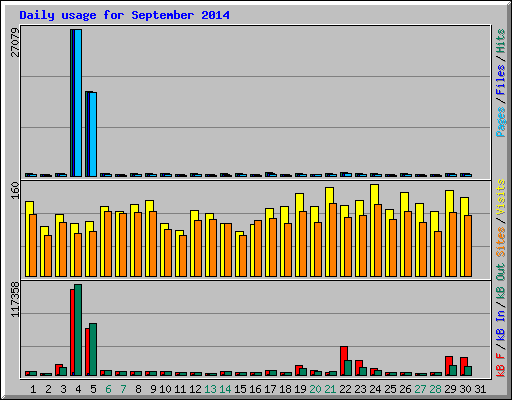Click day label "1" on the x-axis
The width and height of the screenshot is (512, 400).
point(33,389)
